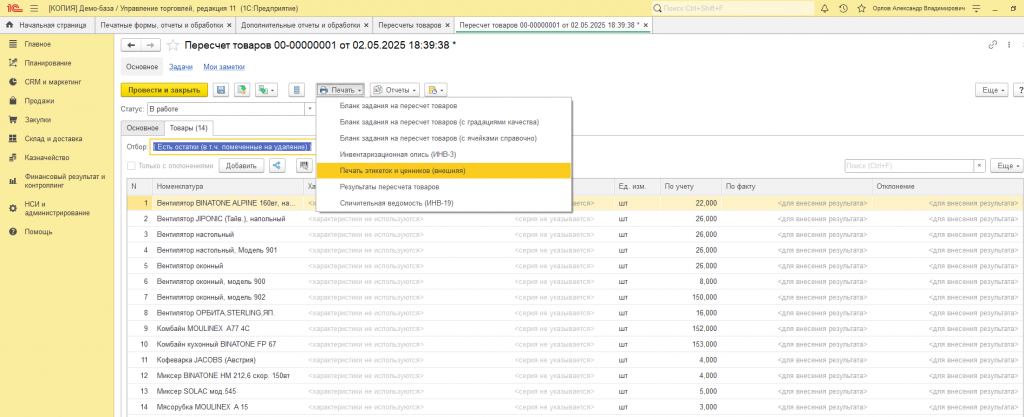The width and height of the screenshot is (1024, 417).
Task: Open Планирование section
Action: (48, 63)
